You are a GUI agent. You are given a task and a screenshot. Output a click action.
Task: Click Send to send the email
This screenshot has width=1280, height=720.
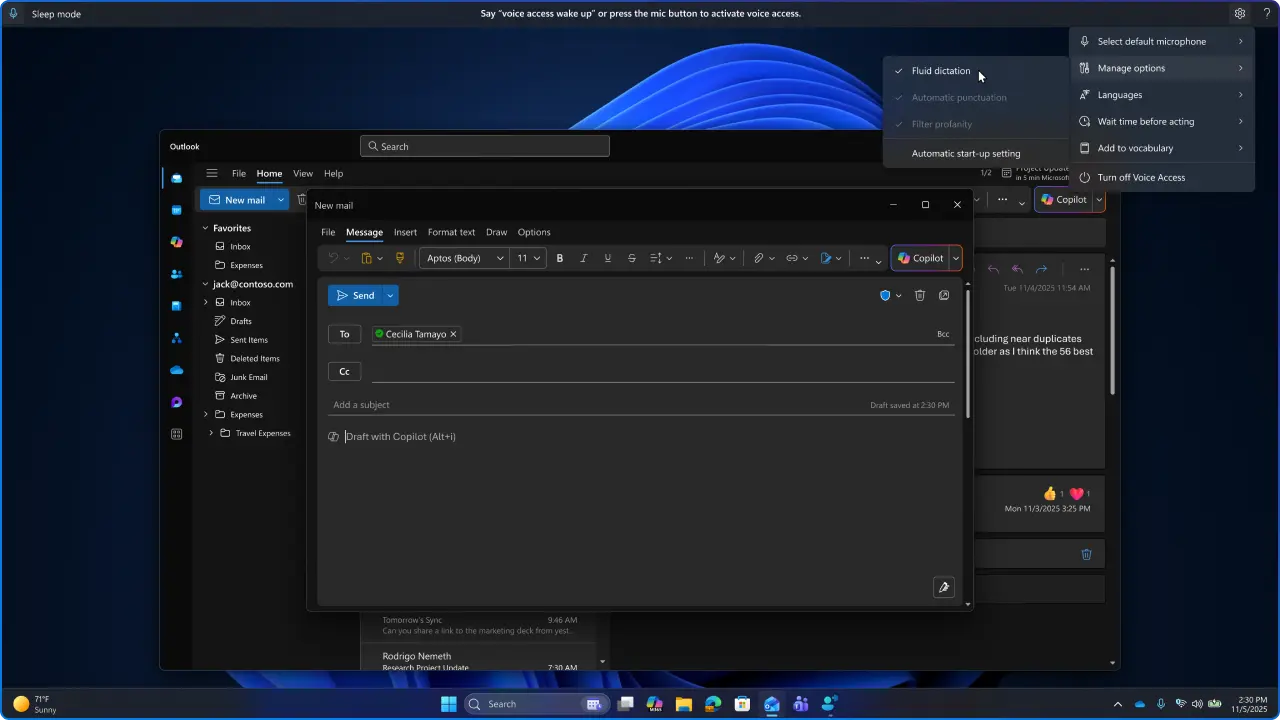pyautogui.click(x=358, y=295)
